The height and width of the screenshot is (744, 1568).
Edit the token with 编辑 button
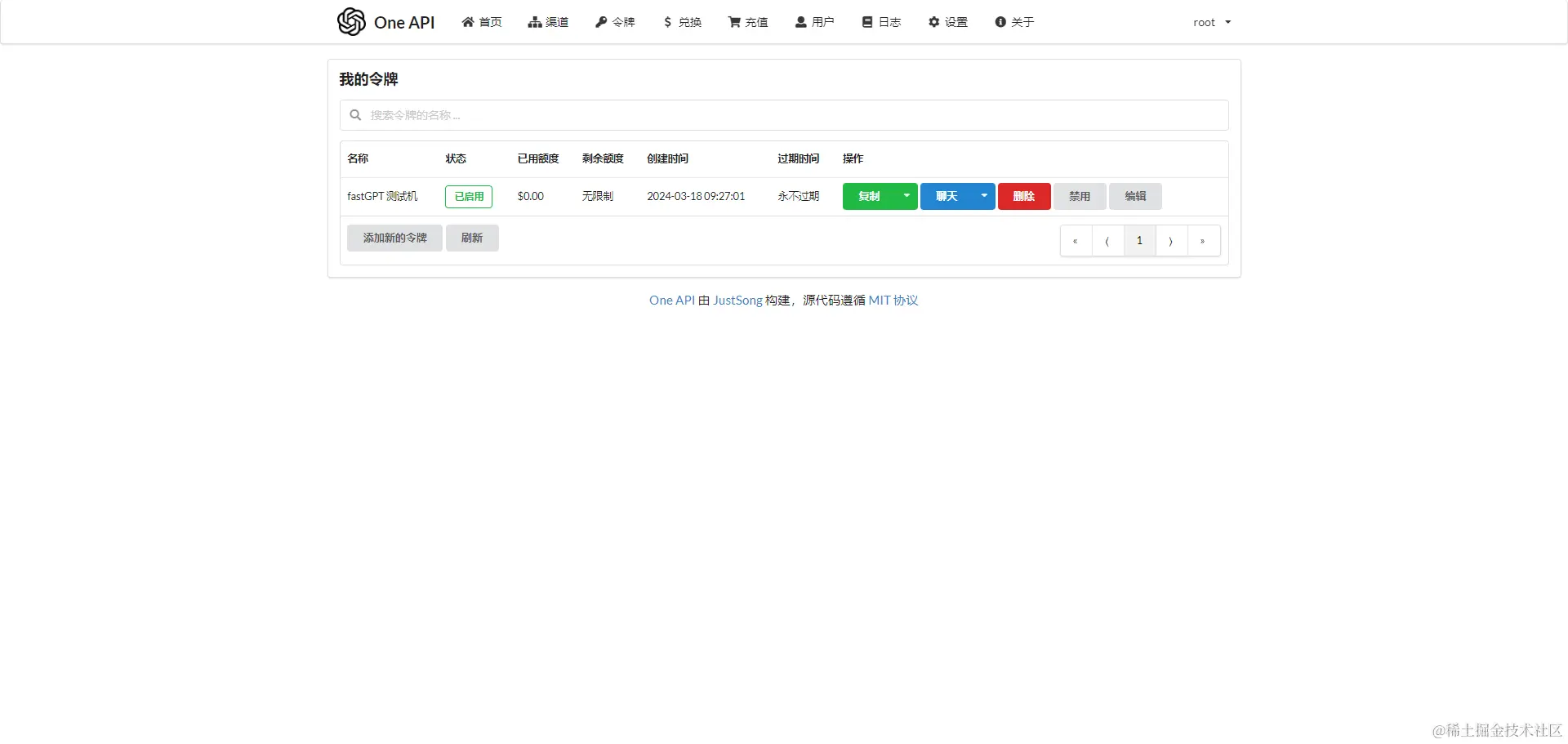tap(1135, 196)
